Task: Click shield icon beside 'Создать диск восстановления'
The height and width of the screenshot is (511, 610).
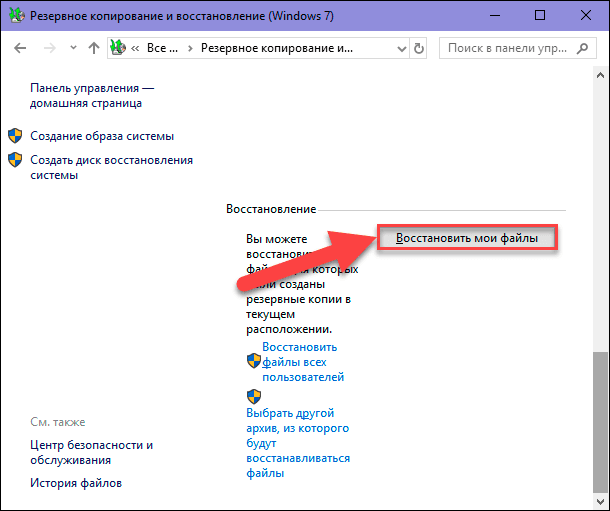Action: pos(15,159)
